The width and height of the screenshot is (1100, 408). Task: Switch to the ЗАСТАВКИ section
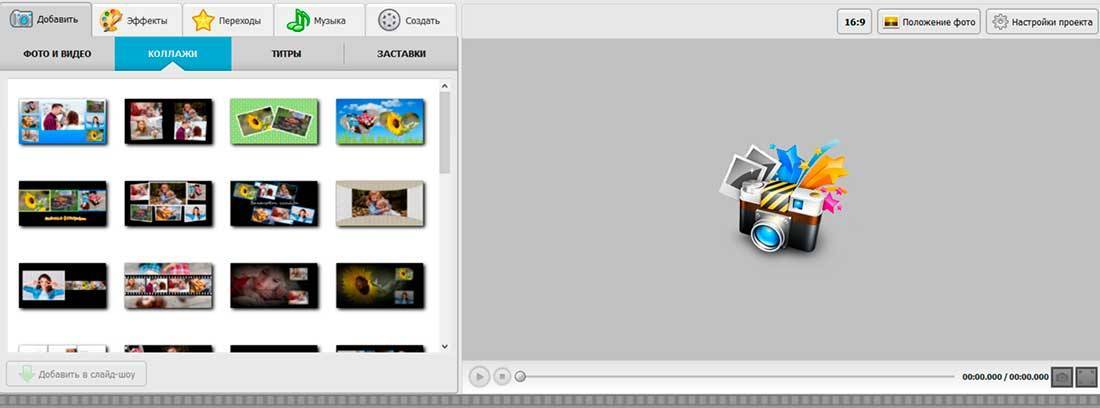401,54
